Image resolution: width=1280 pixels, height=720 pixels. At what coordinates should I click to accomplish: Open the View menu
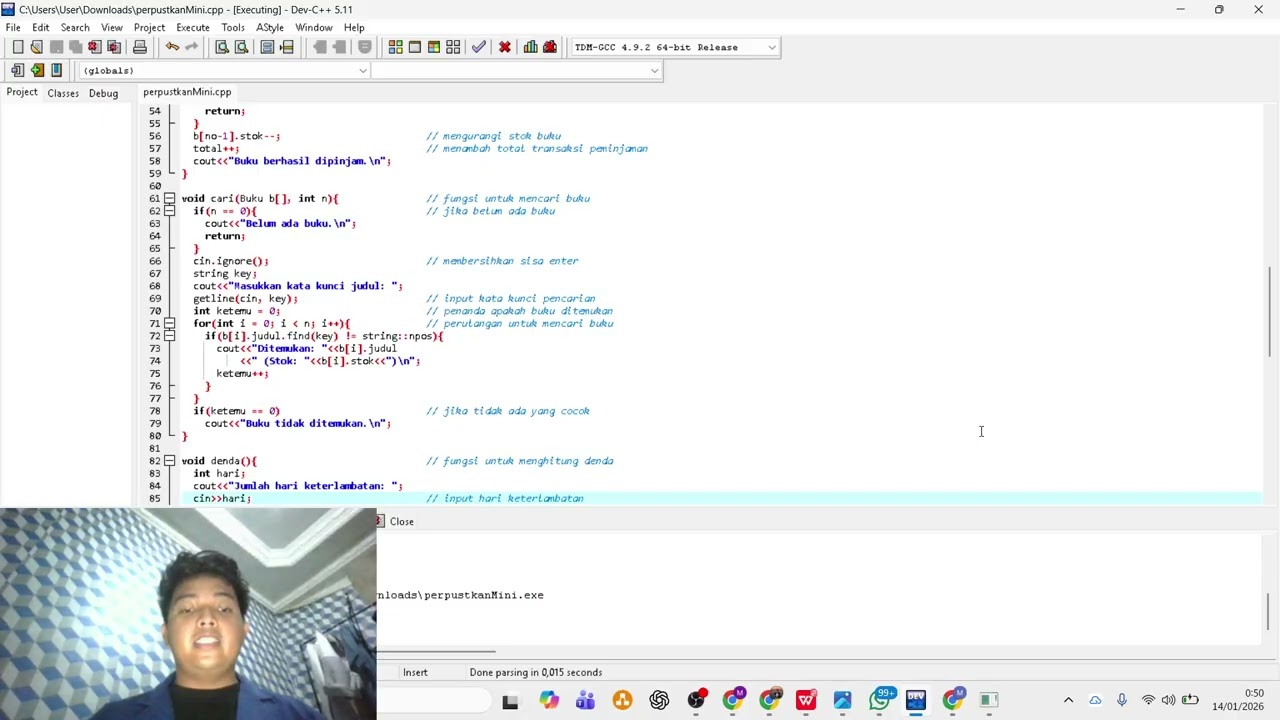tap(112, 27)
